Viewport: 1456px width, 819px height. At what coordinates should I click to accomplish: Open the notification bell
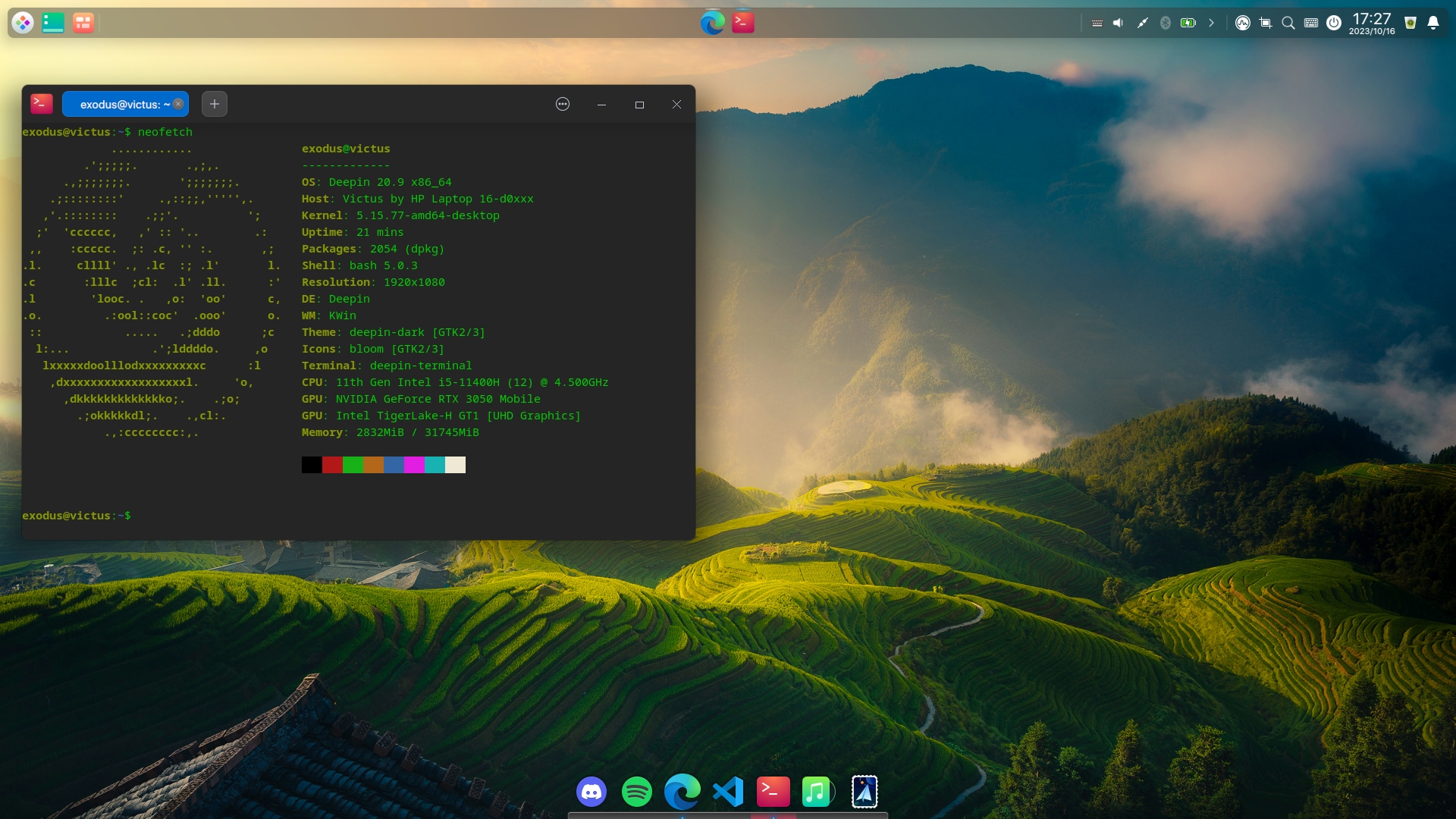[1433, 23]
